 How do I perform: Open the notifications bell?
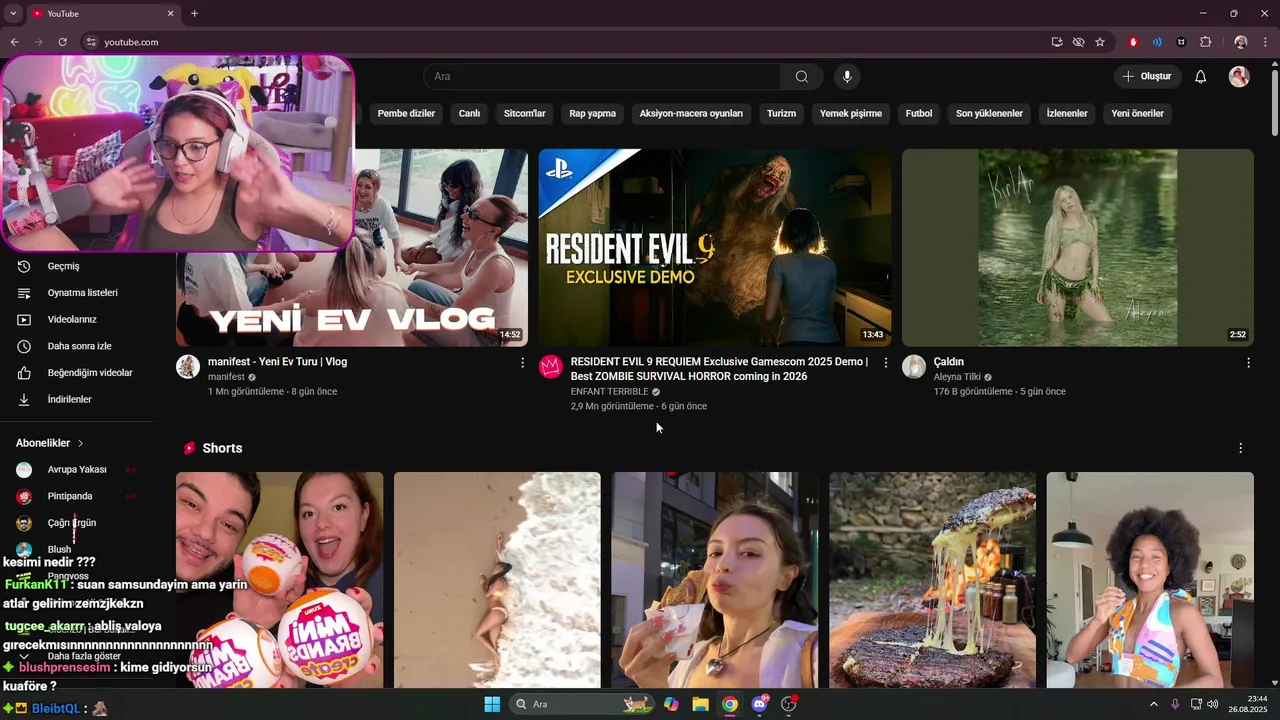(1201, 77)
